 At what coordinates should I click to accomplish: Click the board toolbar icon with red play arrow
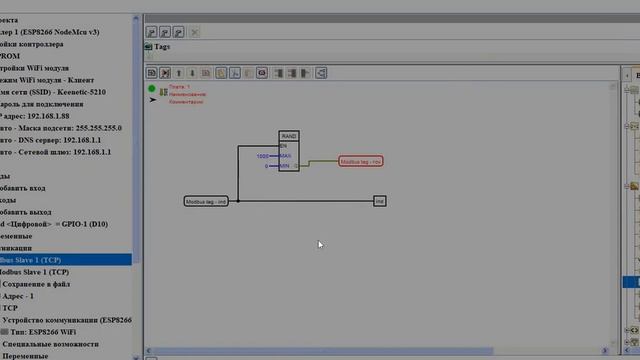tap(165, 73)
